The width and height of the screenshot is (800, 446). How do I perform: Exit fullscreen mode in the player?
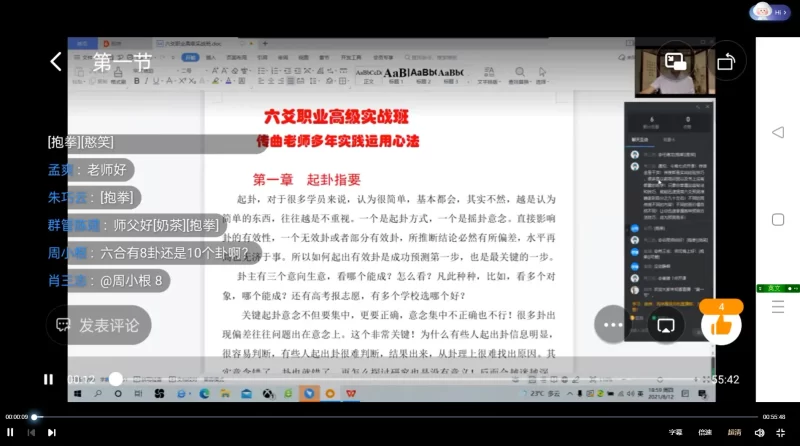pyautogui.click(x=783, y=432)
